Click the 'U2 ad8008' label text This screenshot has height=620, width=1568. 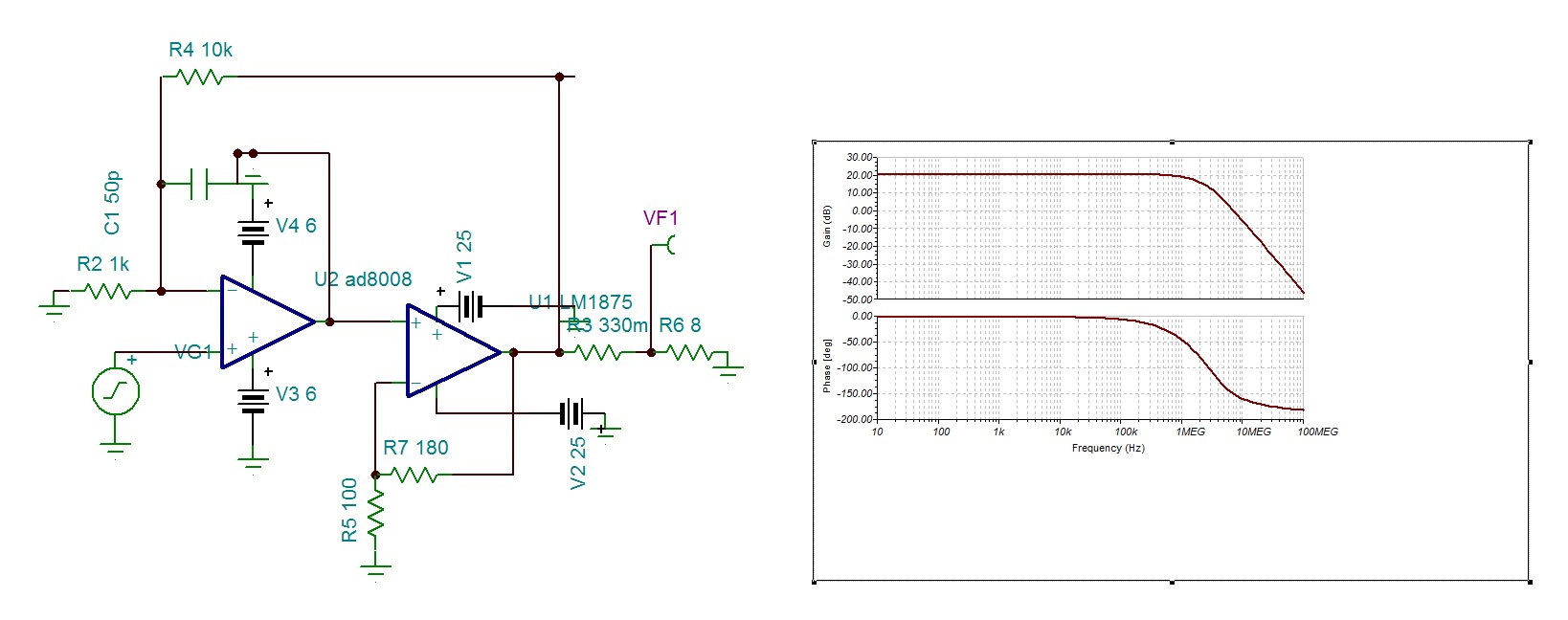point(363,279)
